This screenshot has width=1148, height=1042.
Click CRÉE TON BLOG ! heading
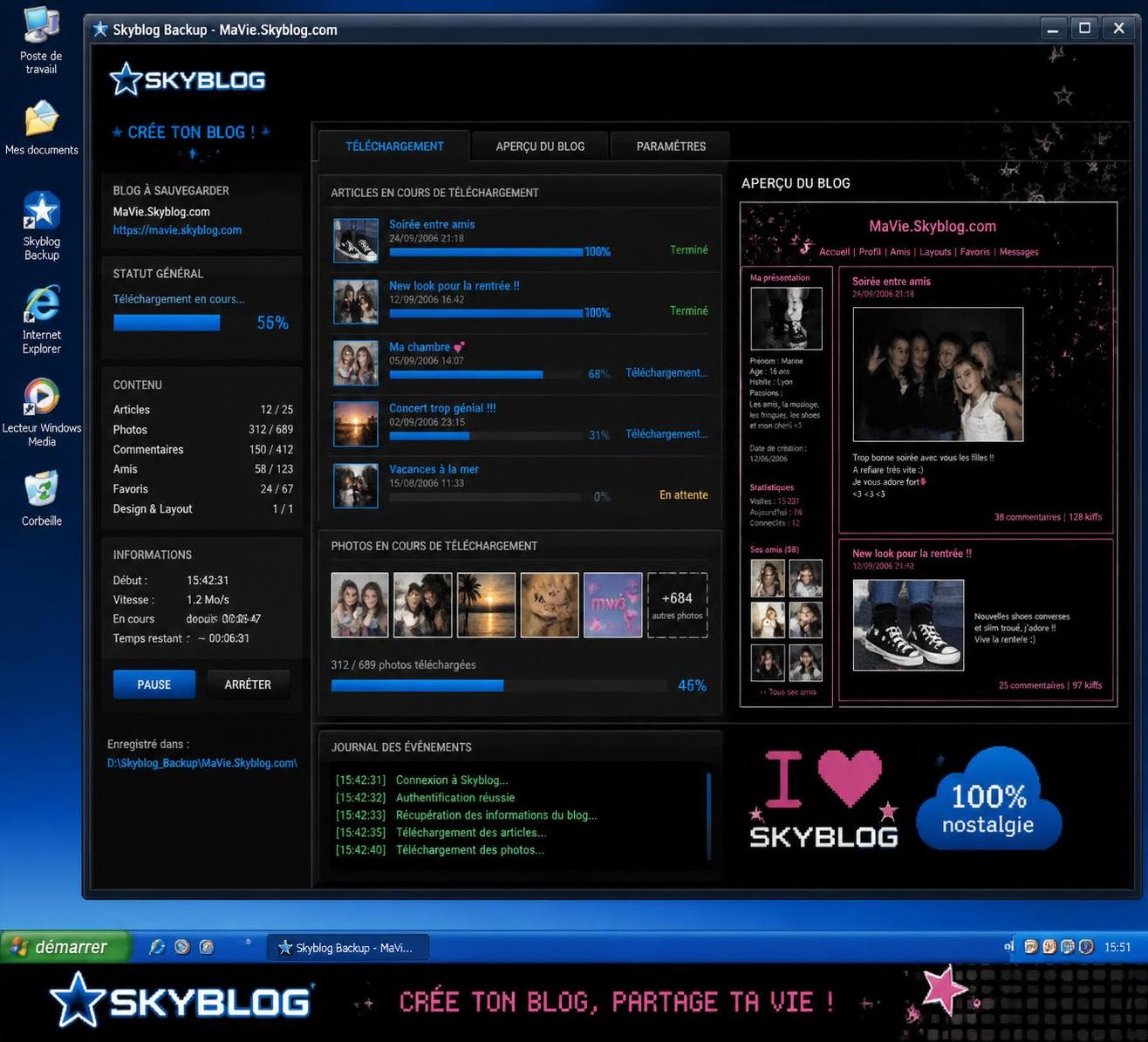(191, 133)
